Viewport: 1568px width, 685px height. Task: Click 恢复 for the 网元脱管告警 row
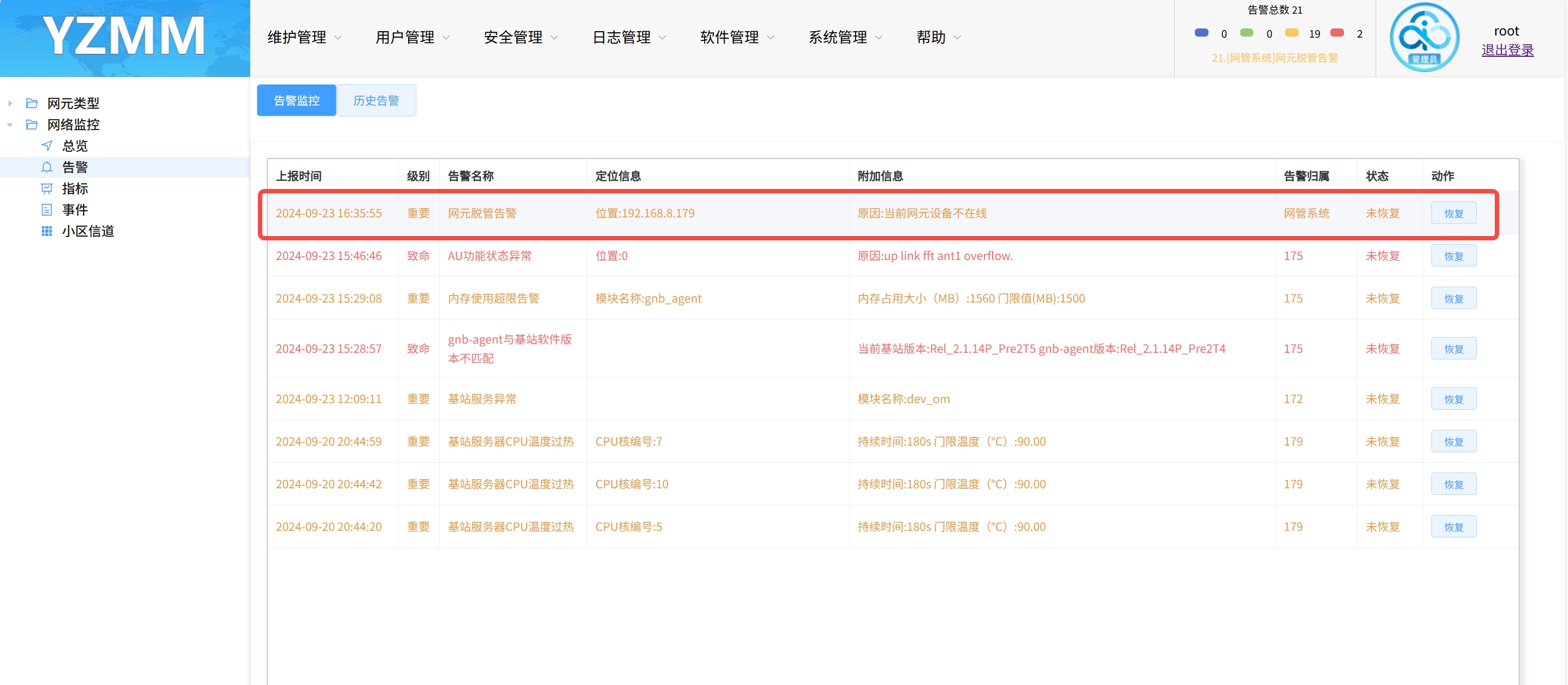(x=1454, y=214)
